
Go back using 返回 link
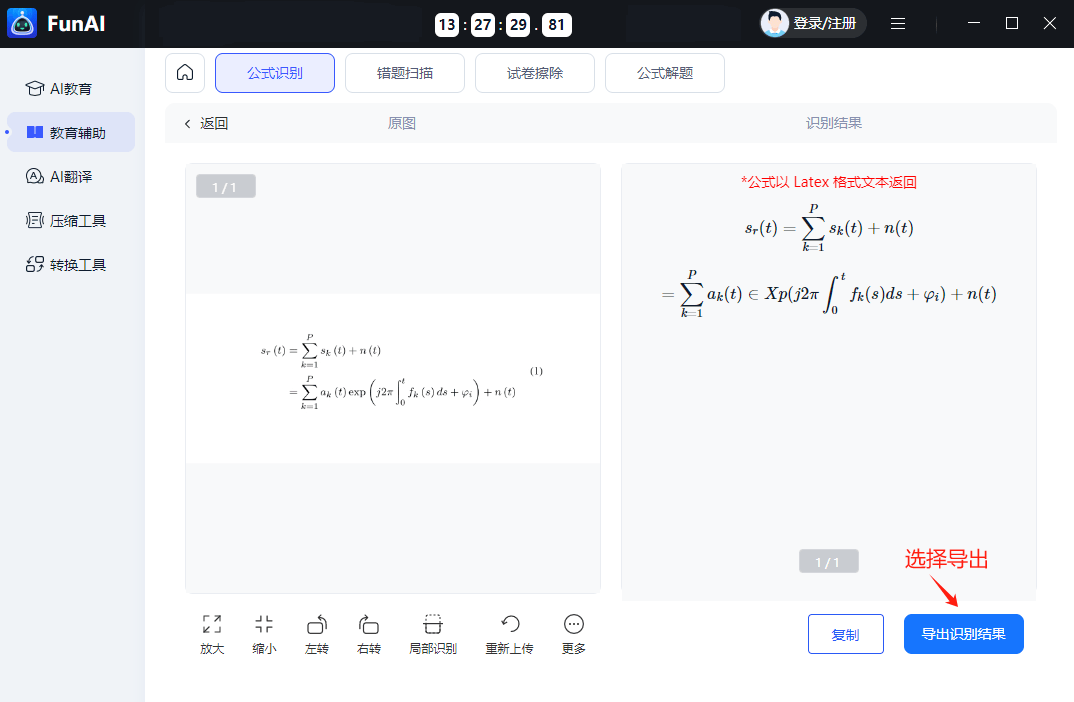(206, 123)
